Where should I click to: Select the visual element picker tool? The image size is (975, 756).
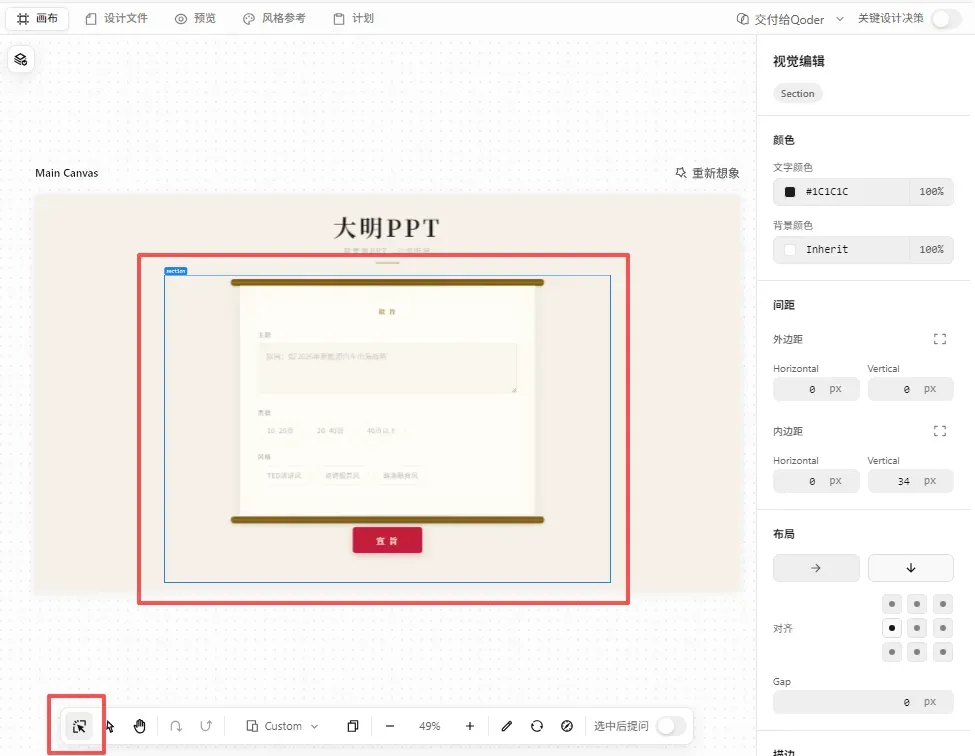(x=79, y=726)
